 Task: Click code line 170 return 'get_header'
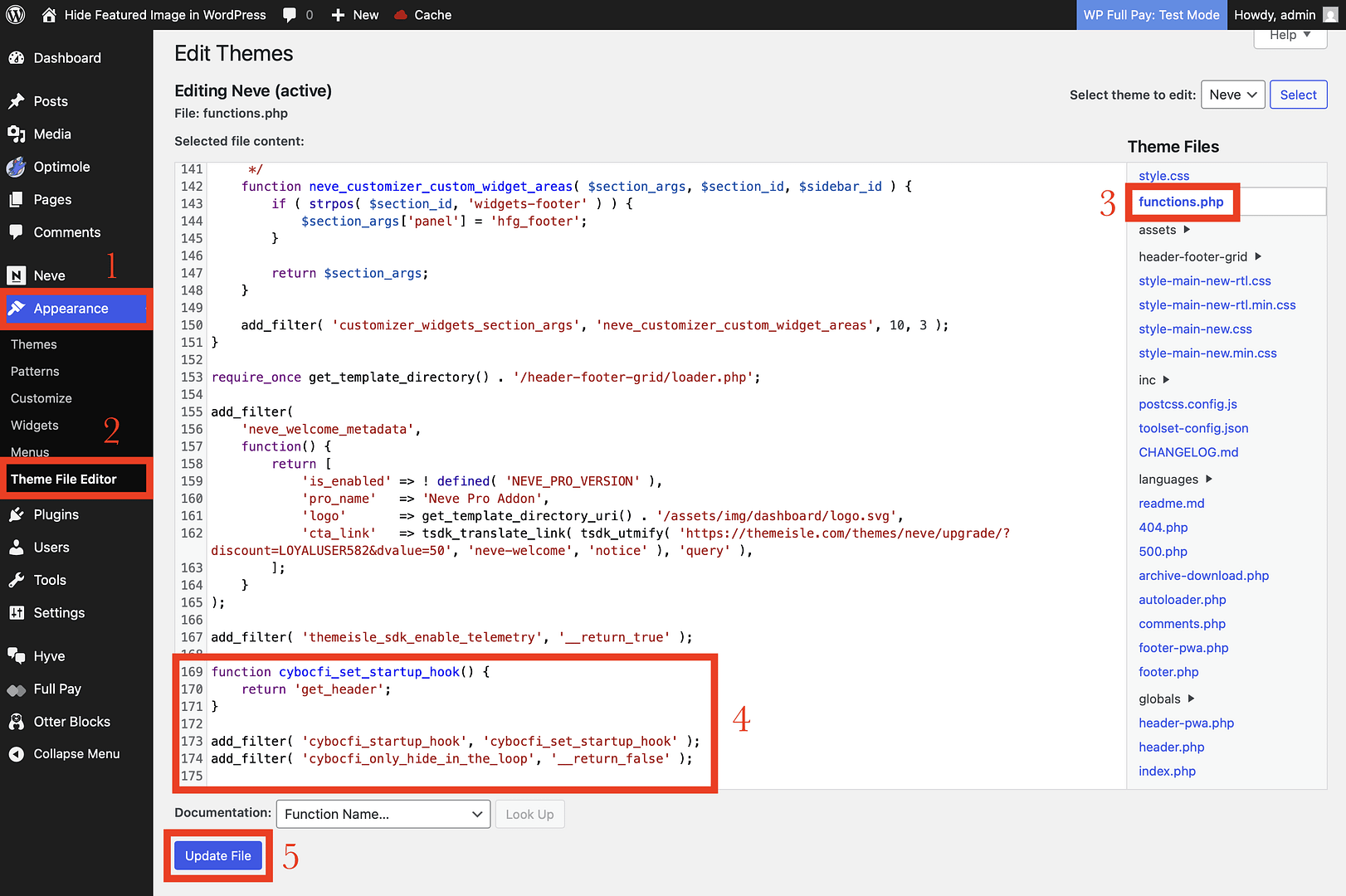click(316, 689)
